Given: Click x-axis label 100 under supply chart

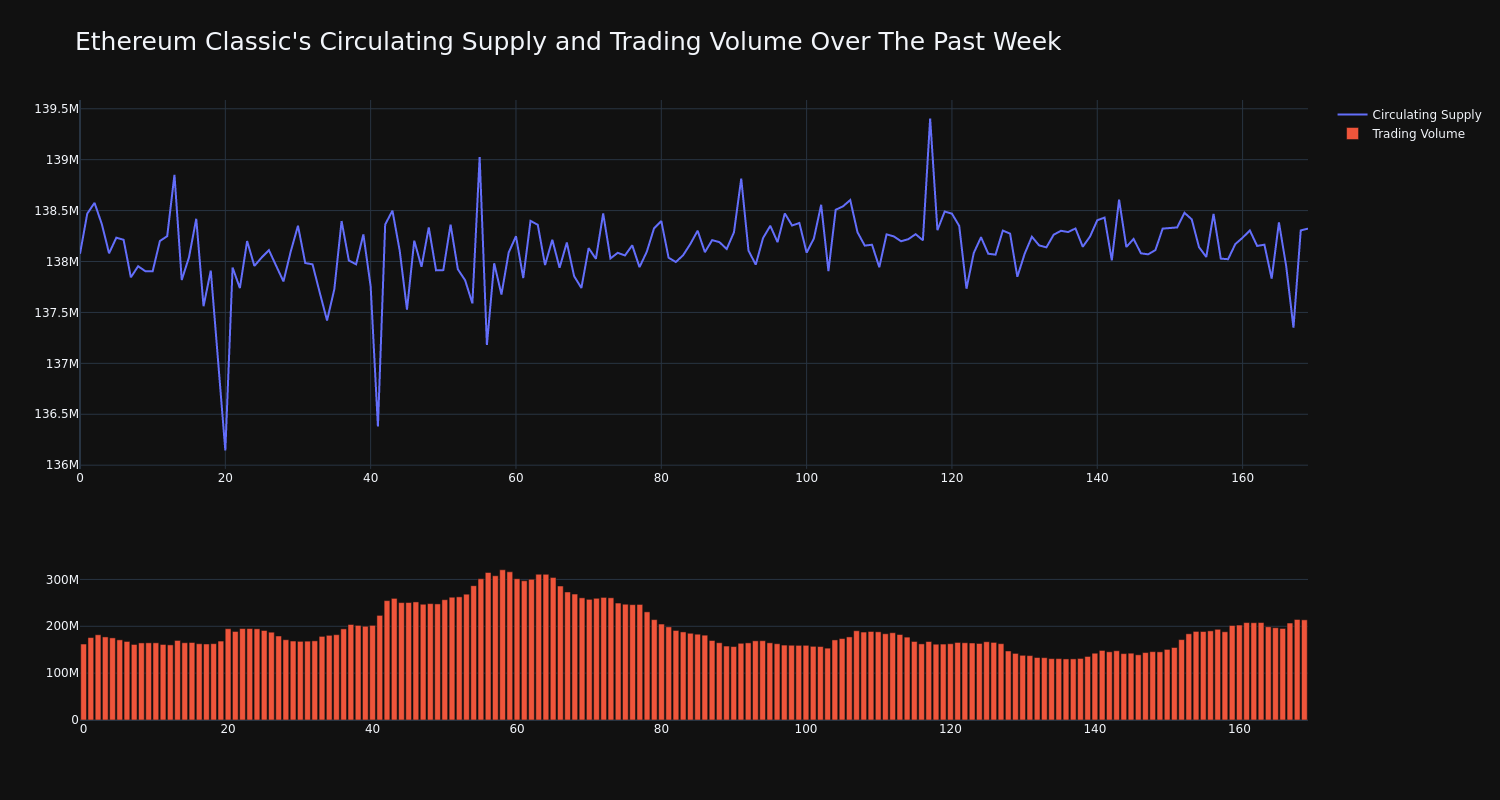Looking at the screenshot, I should pyautogui.click(x=806, y=478).
